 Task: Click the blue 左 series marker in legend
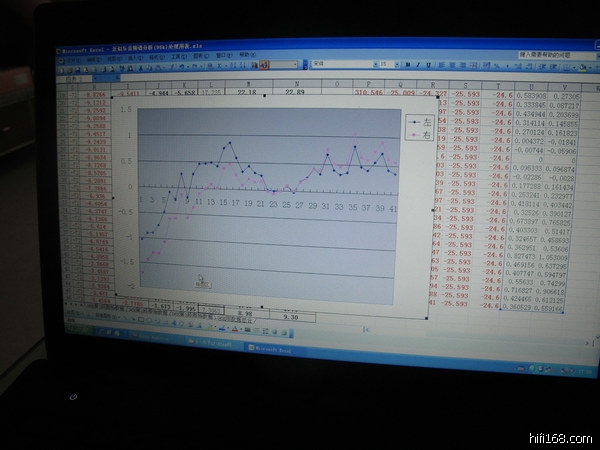[412, 121]
